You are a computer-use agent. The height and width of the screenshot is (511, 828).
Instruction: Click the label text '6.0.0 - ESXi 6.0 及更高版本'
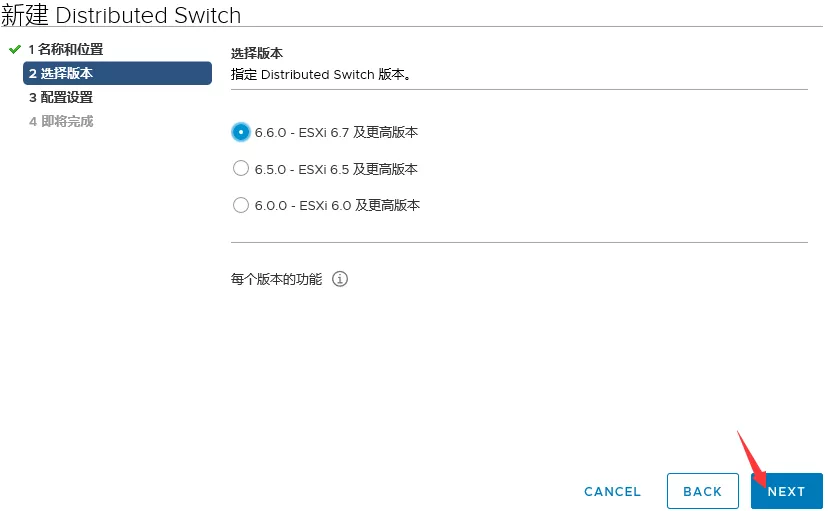tap(337, 205)
